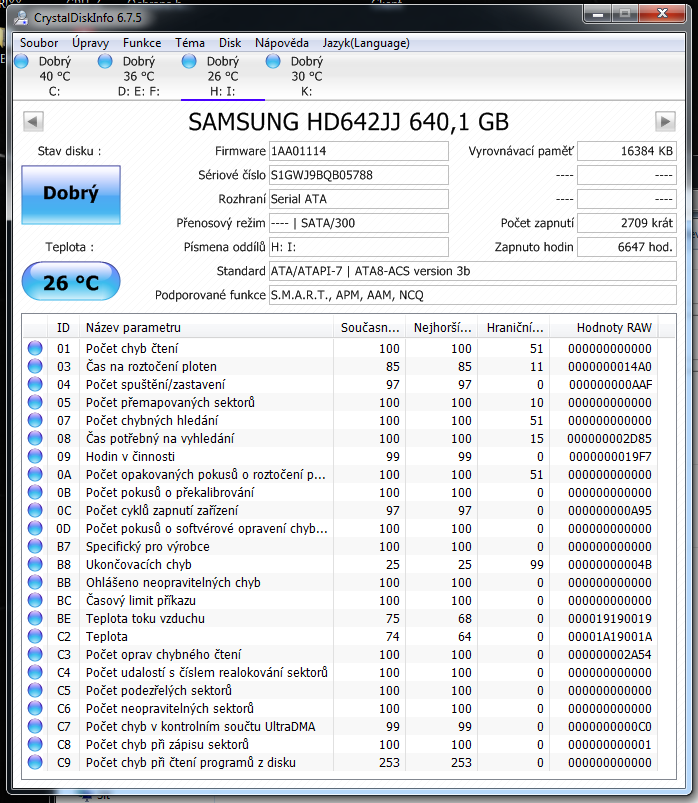Open the Soubor menu
698x803 pixels.
point(39,43)
